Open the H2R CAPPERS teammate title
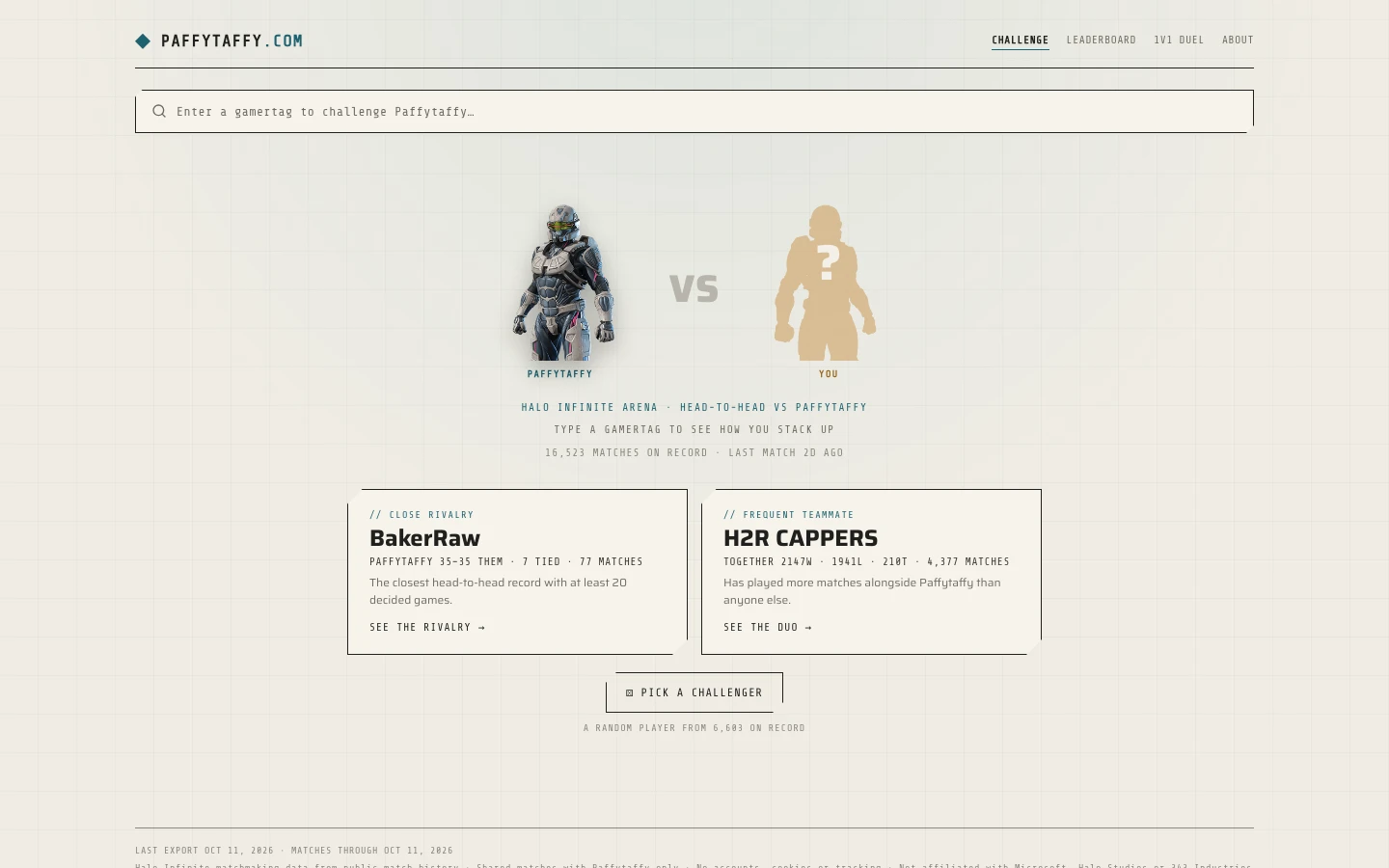Image resolution: width=1389 pixels, height=868 pixels. (x=801, y=538)
